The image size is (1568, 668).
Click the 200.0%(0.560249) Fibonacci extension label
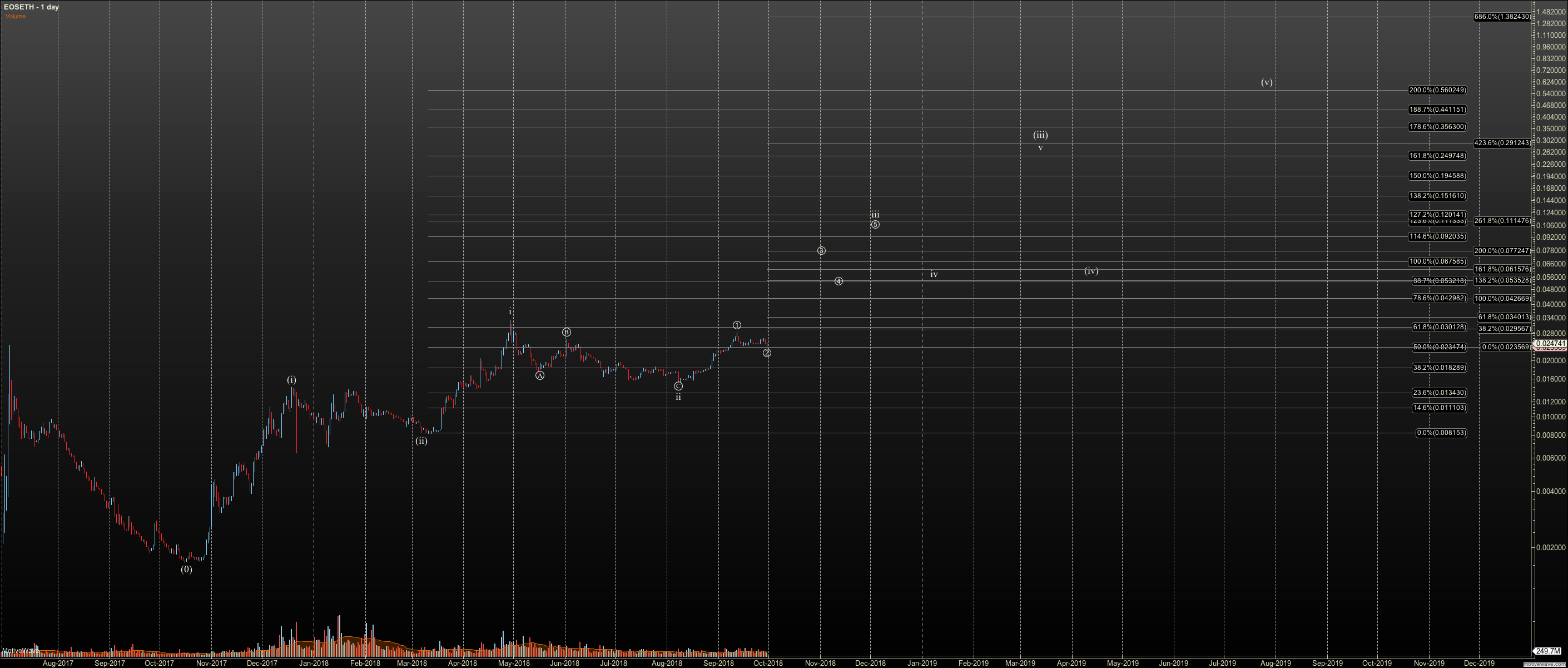point(1437,90)
